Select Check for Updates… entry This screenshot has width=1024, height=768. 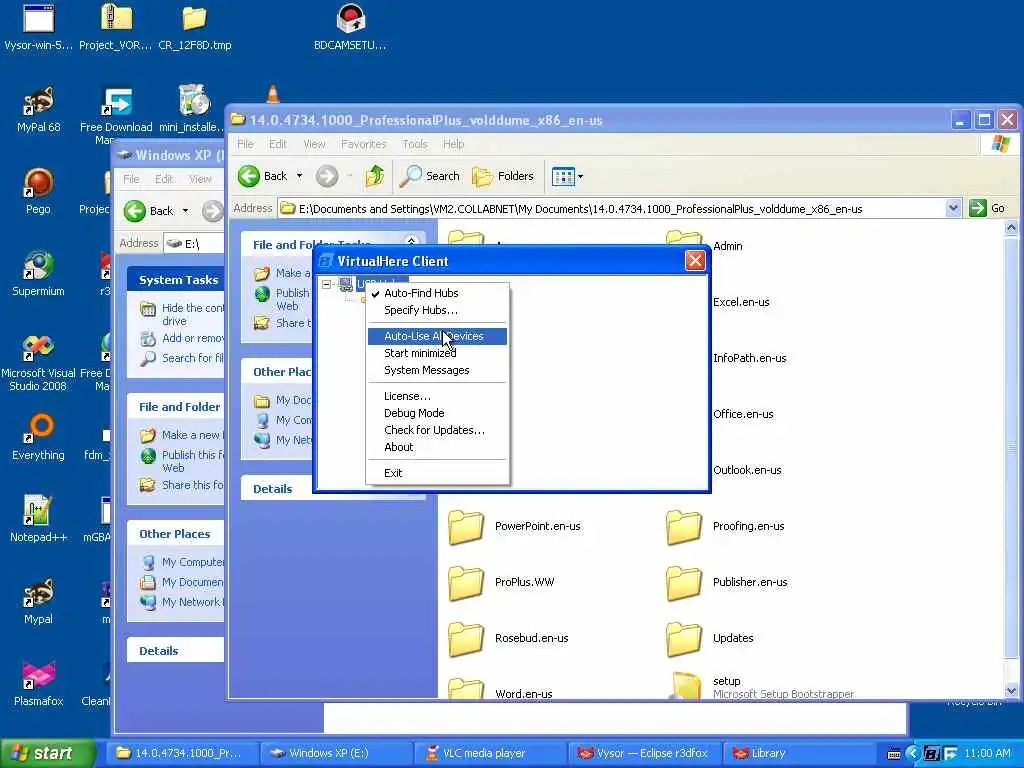(437, 430)
